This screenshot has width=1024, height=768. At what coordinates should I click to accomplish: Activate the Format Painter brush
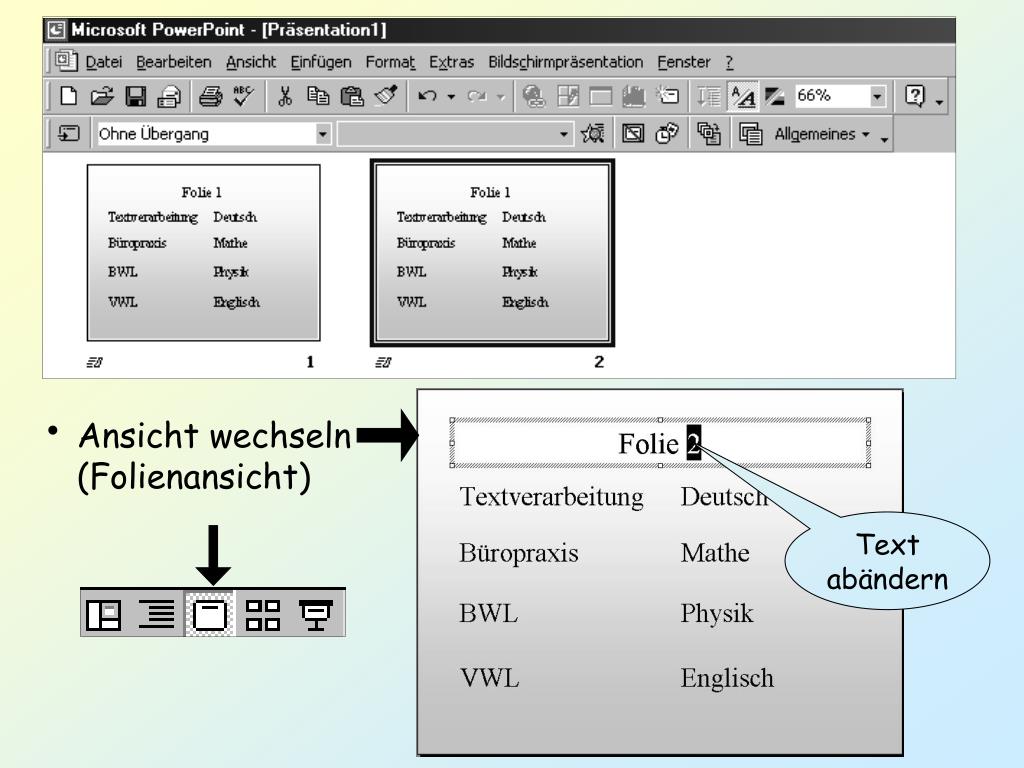tap(387, 96)
